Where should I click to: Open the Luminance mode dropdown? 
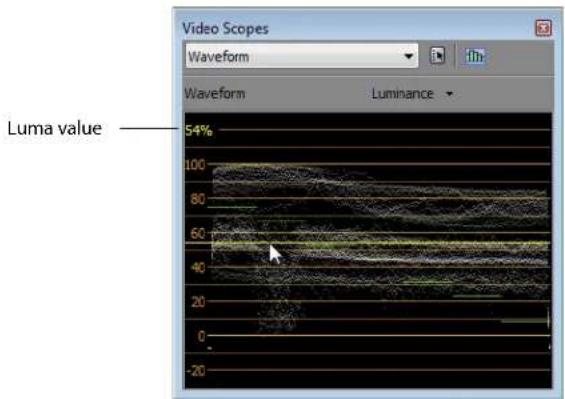coord(412,94)
